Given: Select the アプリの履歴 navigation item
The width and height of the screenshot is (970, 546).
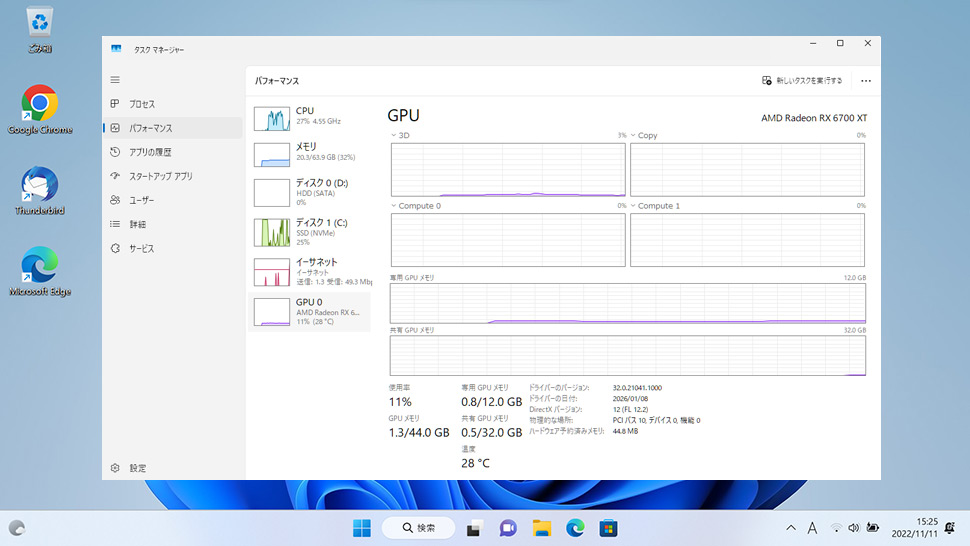Looking at the screenshot, I should [x=173, y=152].
